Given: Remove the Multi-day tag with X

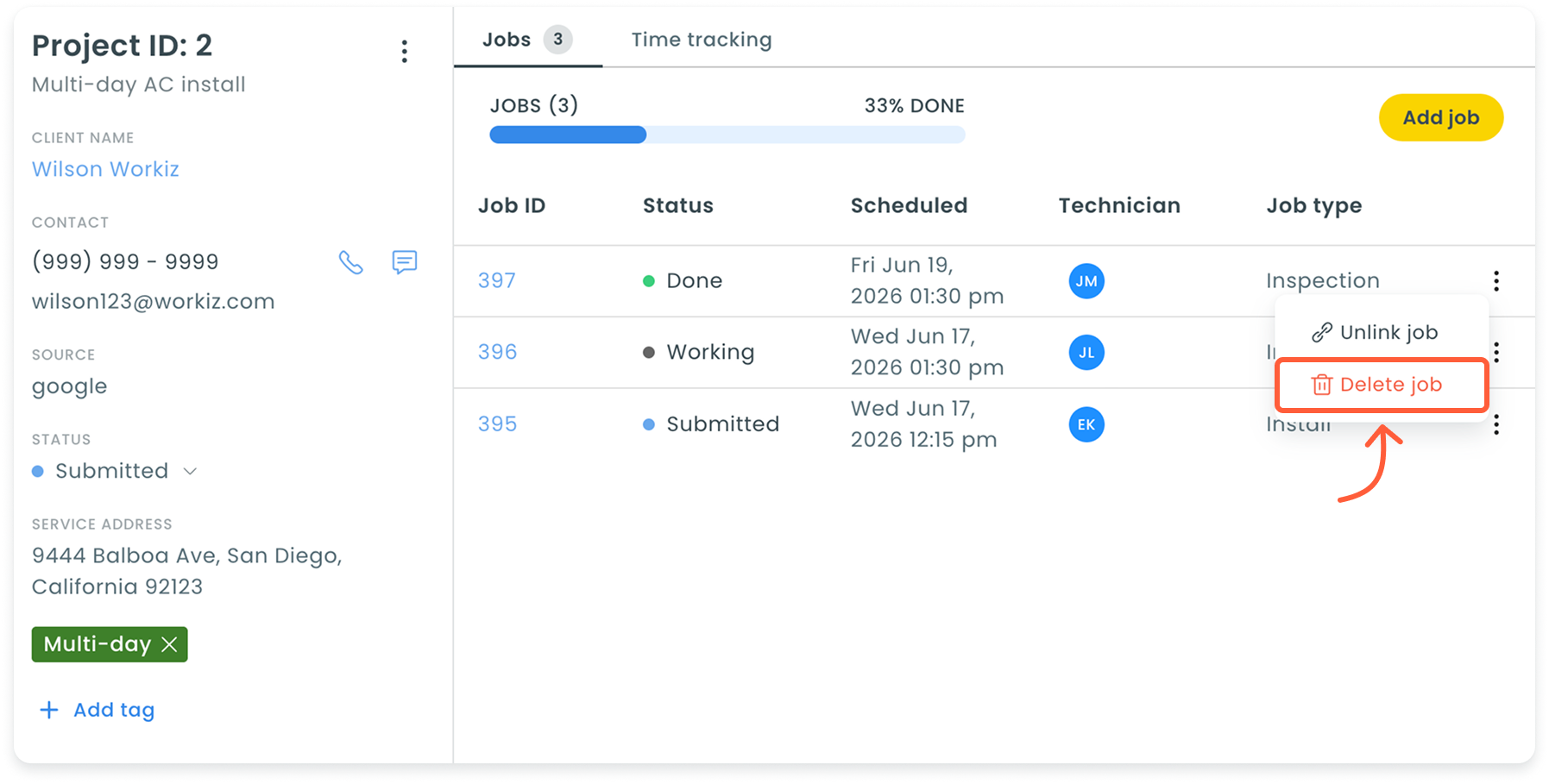Looking at the screenshot, I should tap(169, 644).
